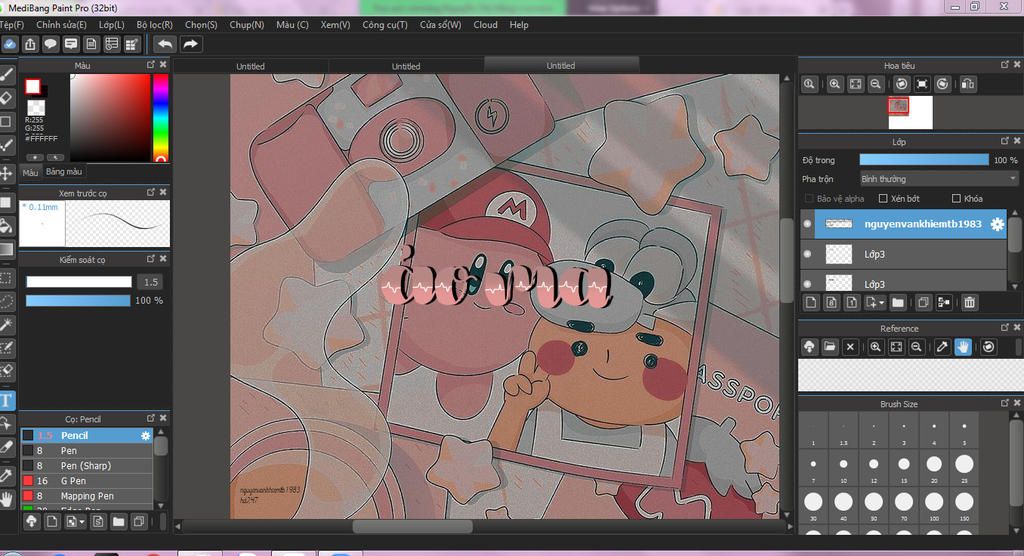Open layer settings gear for nguyenvankhiemtb1983
Image resolution: width=1024 pixels, height=556 pixels.
(x=997, y=224)
